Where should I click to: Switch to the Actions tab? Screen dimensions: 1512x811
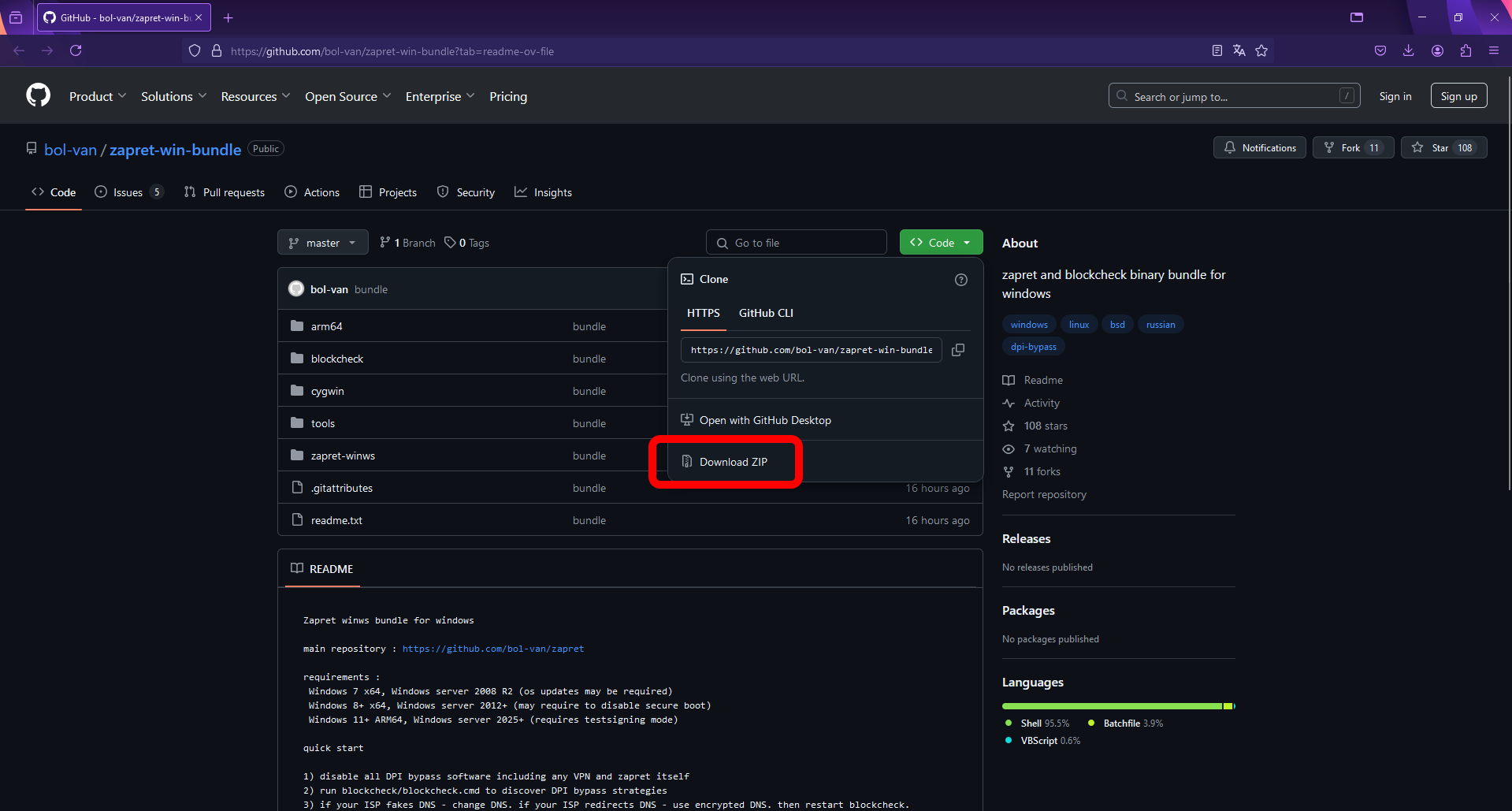point(312,192)
